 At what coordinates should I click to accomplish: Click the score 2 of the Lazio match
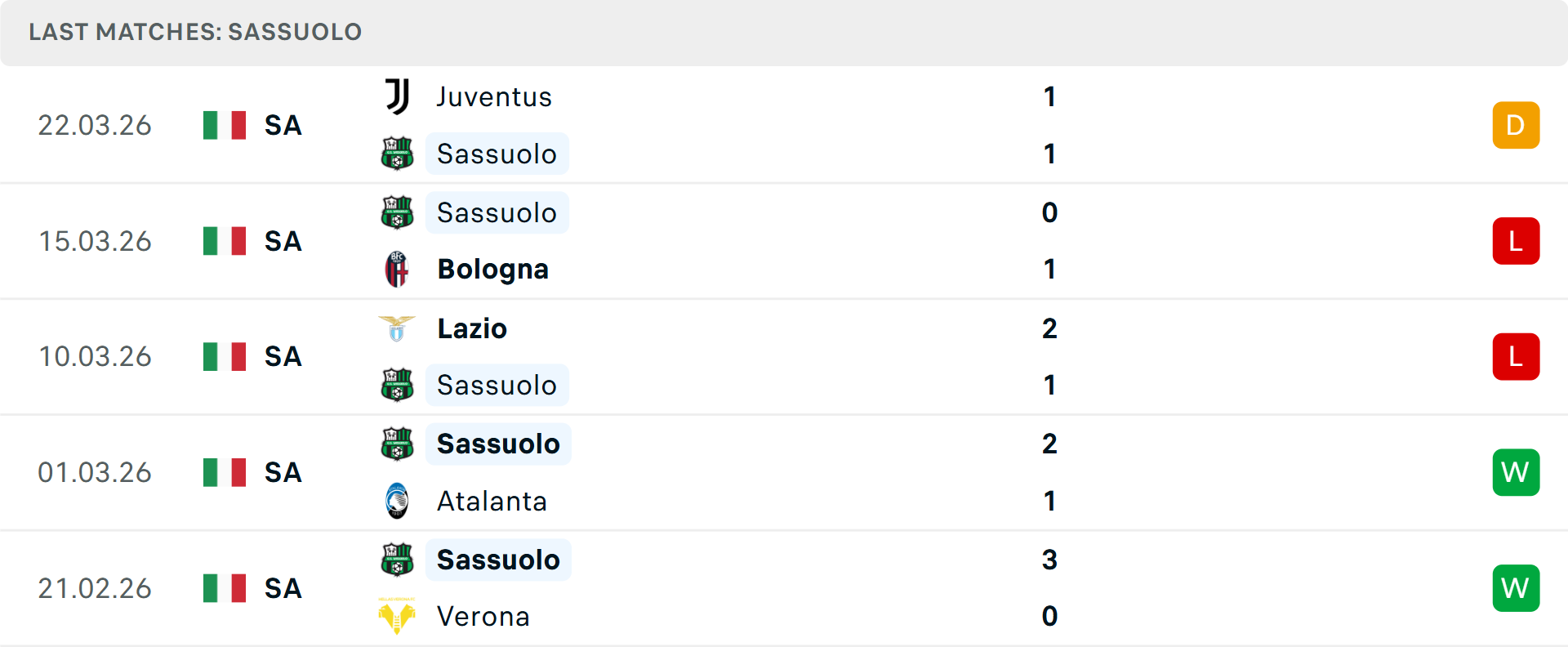point(1050,328)
